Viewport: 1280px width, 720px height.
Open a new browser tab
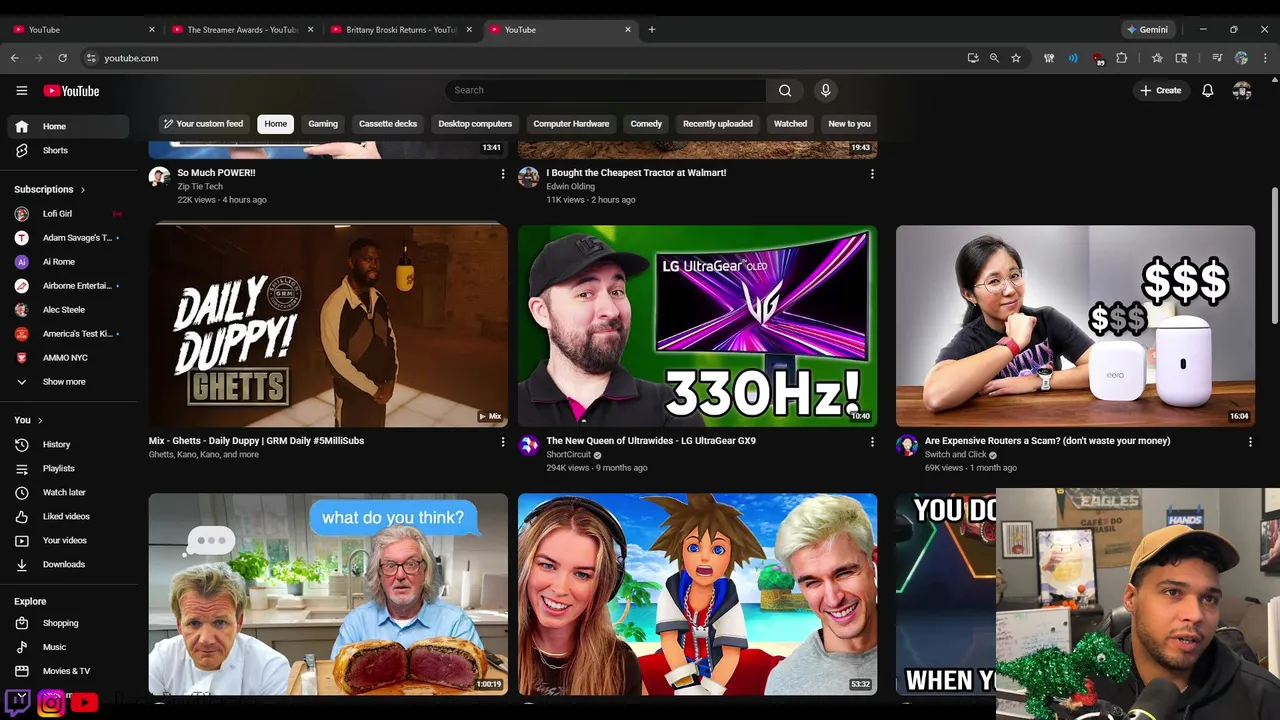[x=651, y=29]
